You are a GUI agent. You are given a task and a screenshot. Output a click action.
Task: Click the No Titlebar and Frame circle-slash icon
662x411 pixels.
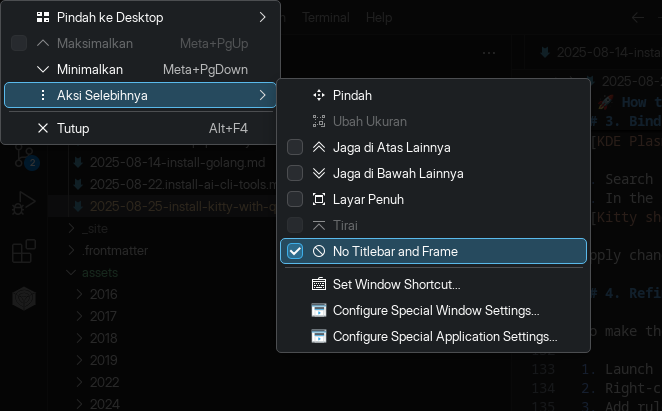[x=319, y=251]
